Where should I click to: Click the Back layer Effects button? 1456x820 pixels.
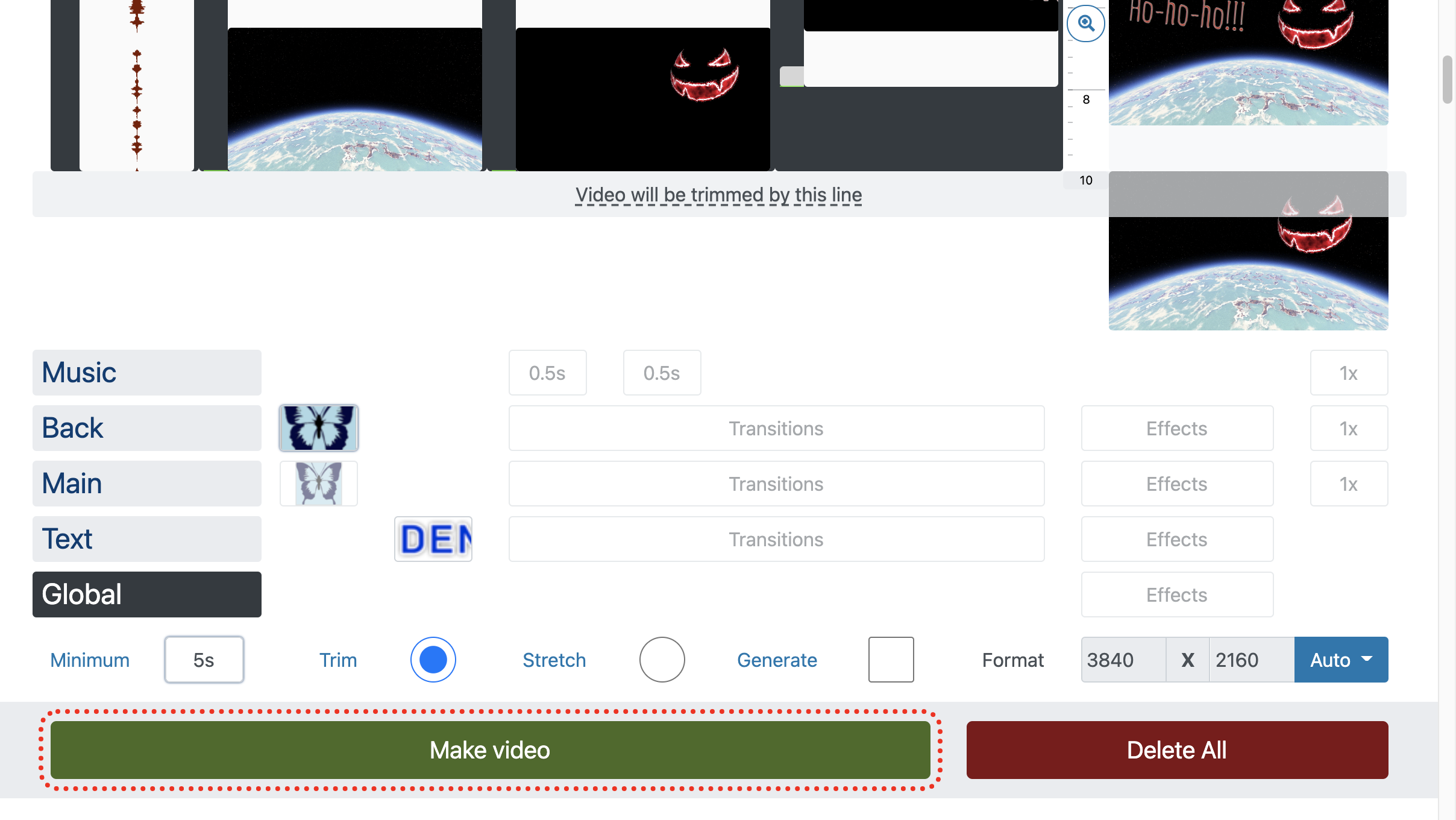(x=1177, y=428)
